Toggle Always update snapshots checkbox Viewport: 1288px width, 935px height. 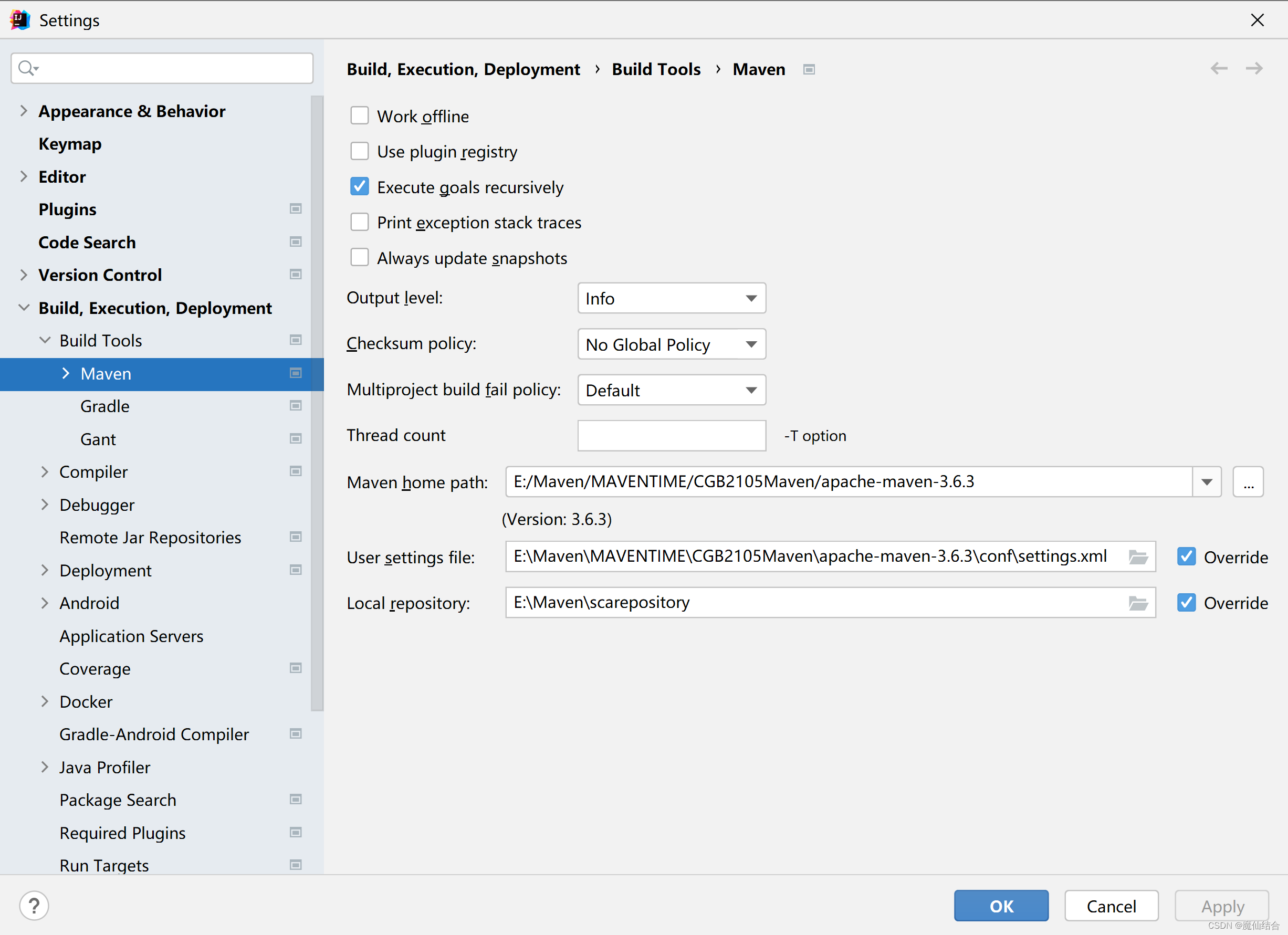359,259
